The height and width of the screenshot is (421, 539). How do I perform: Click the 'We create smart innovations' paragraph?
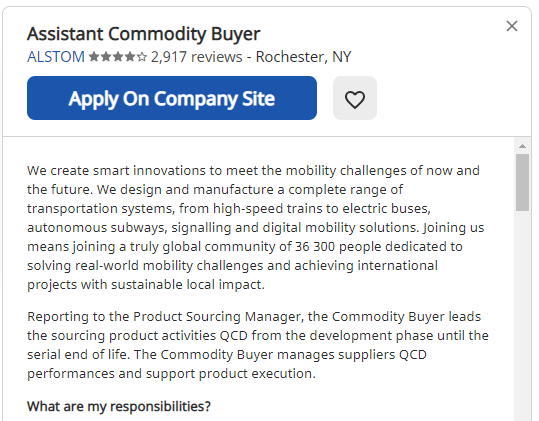[258, 228]
